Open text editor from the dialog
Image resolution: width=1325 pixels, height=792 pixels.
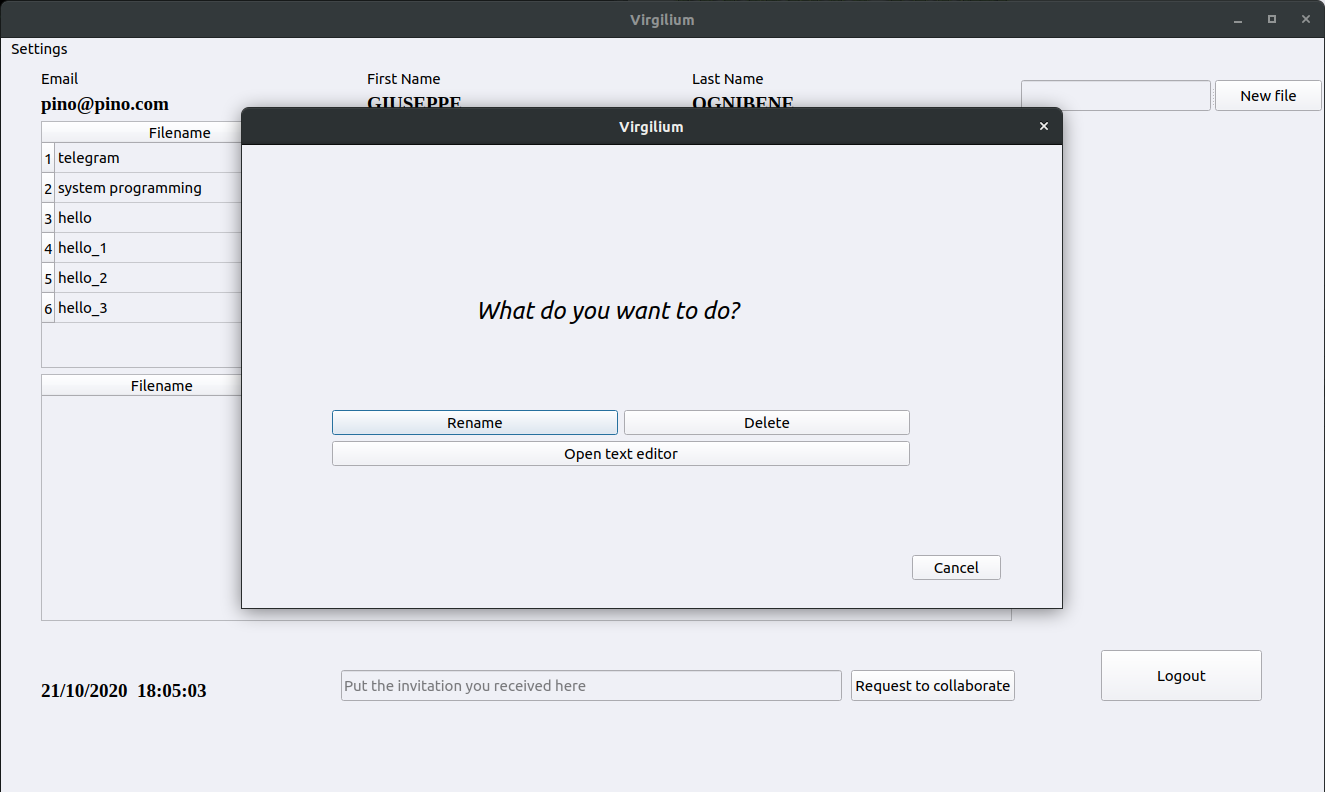pos(621,454)
